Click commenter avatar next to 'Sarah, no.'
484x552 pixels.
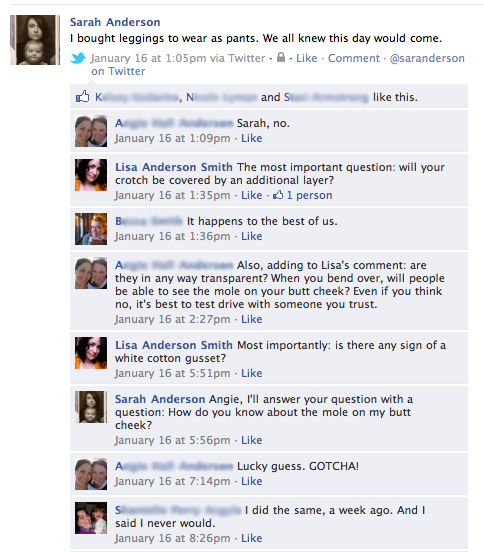tap(91, 131)
